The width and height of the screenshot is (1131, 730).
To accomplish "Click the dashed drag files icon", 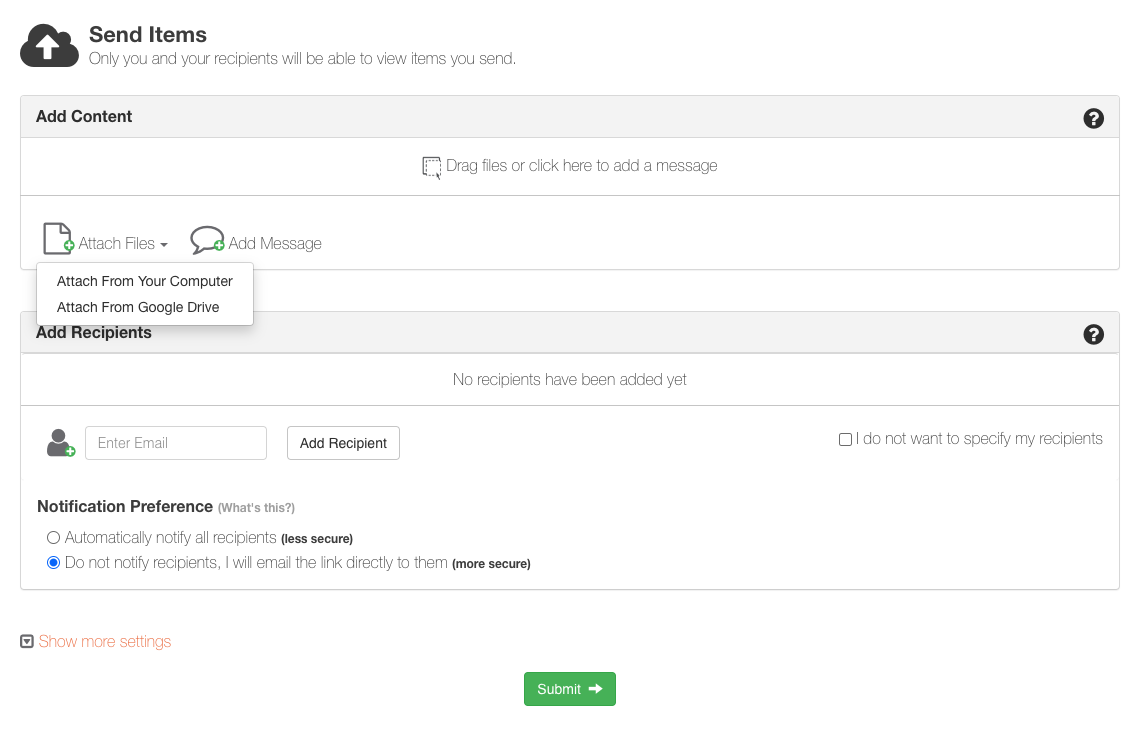I will [431, 167].
